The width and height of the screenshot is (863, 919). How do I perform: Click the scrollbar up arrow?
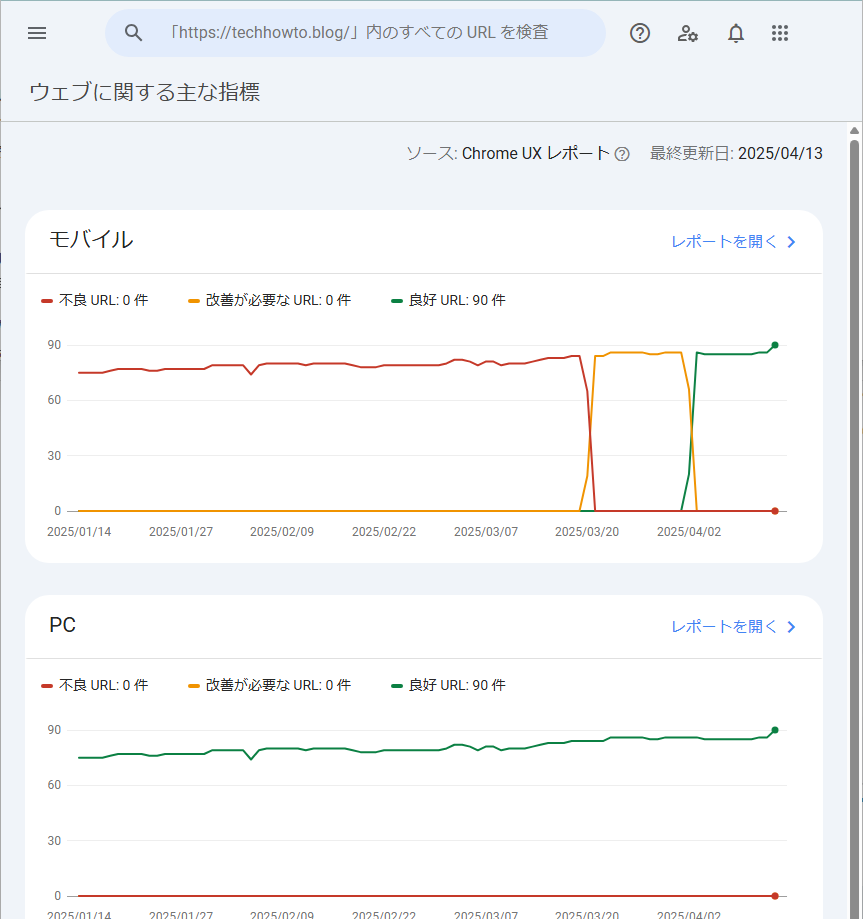tap(854, 131)
